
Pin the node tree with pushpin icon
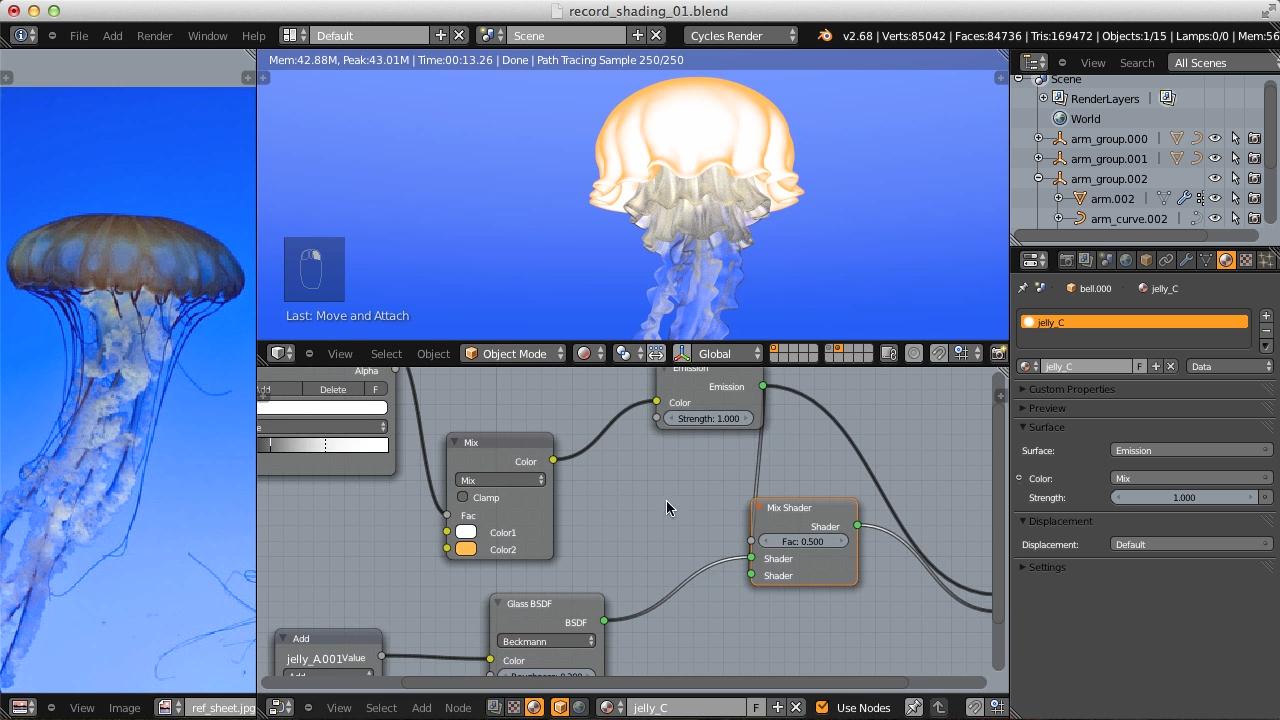pos(913,707)
